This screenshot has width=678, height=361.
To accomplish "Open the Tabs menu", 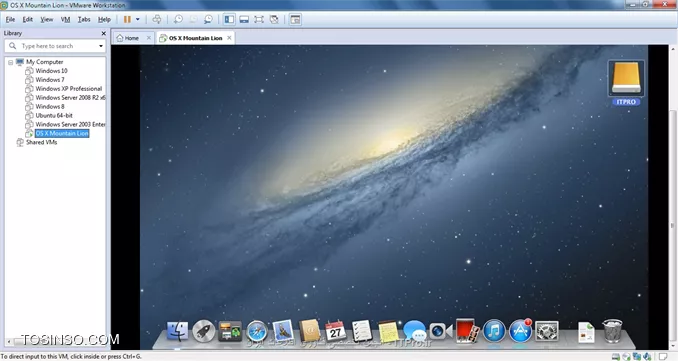I will coord(84,19).
